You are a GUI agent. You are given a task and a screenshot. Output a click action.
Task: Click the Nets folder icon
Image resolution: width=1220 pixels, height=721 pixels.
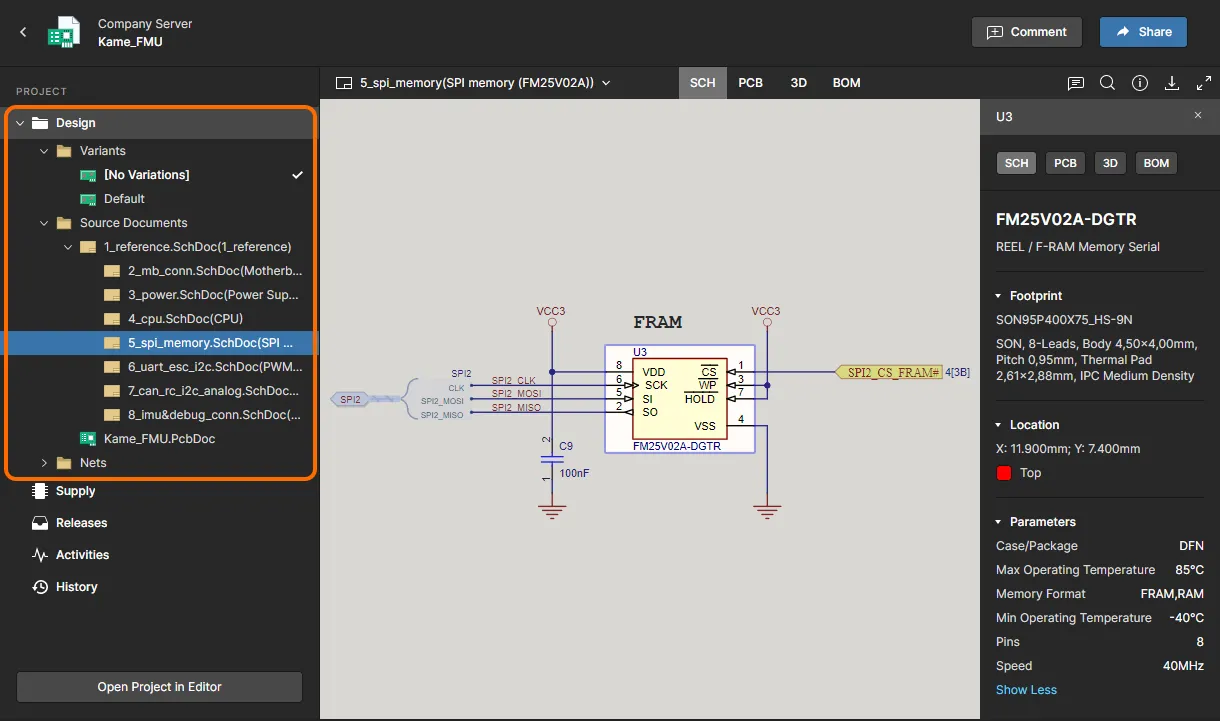point(64,463)
